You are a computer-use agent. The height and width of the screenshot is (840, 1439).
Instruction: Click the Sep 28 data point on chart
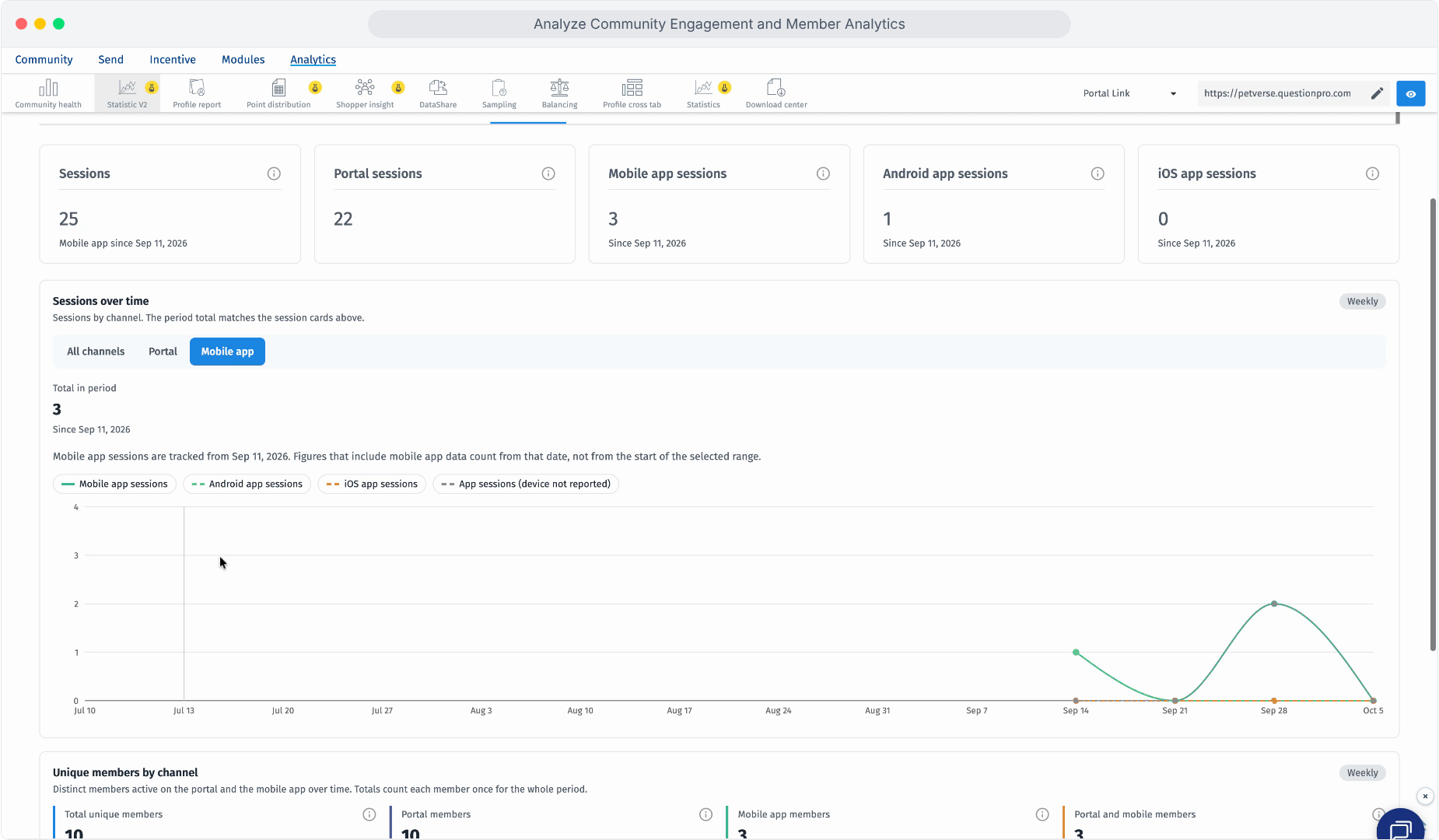pyautogui.click(x=1274, y=604)
